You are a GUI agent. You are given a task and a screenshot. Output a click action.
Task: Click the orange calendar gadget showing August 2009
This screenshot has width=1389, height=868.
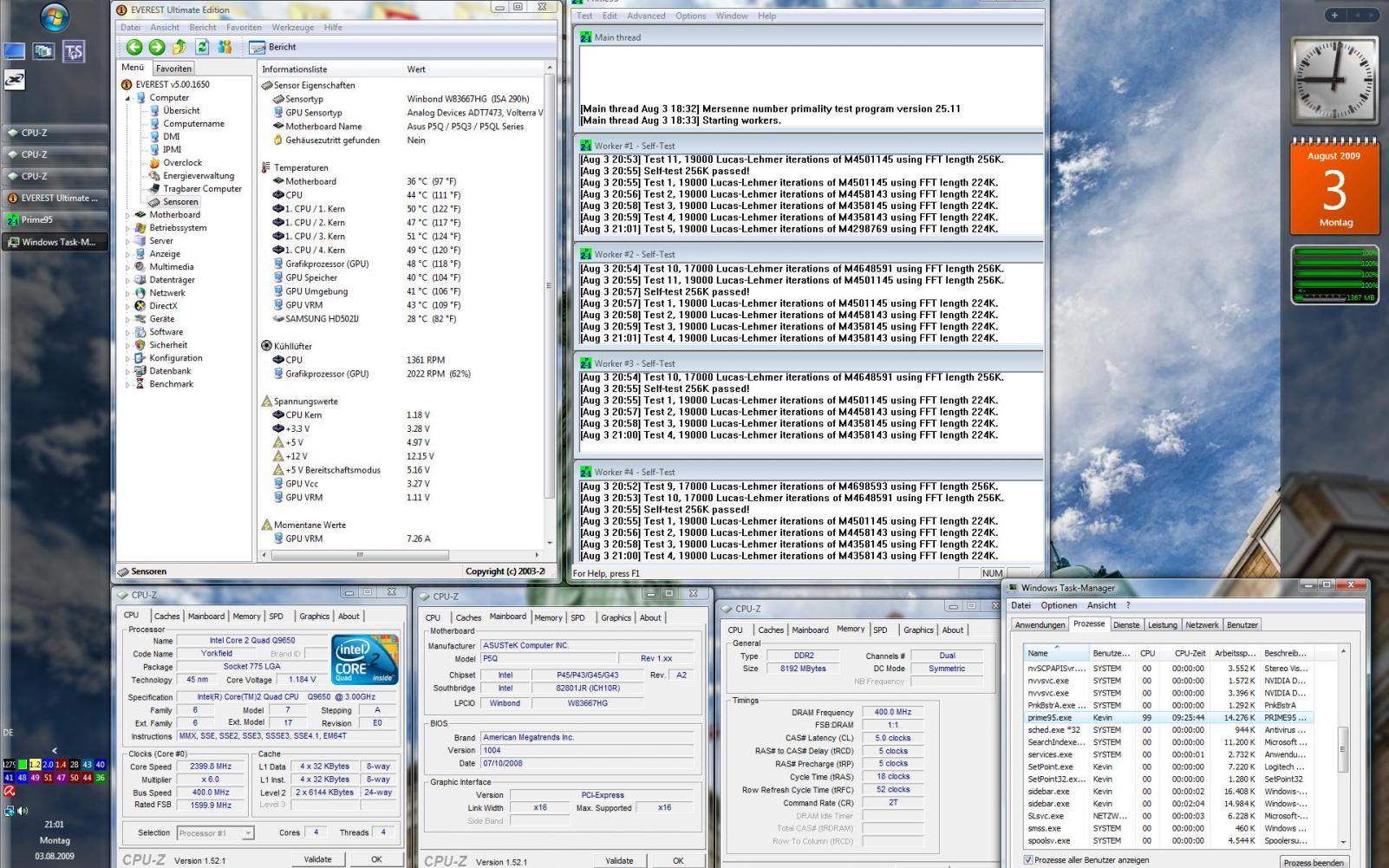tap(1334, 188)
